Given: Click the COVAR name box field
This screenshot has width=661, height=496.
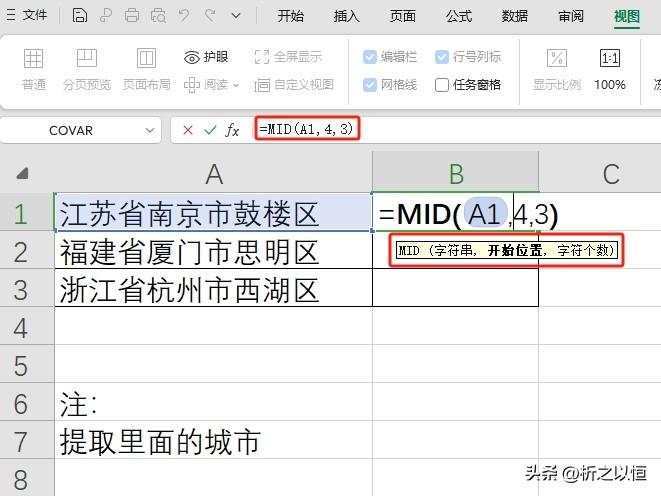Looking at the screenshot, I should point(71,130).
